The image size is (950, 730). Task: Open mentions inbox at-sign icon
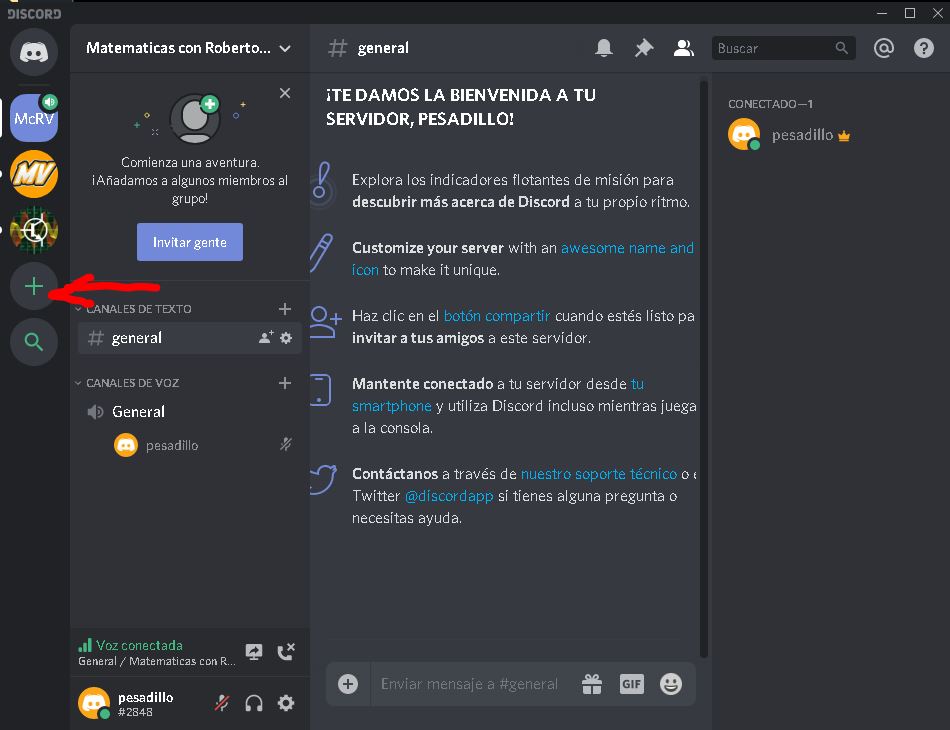[x=884, y=48]
